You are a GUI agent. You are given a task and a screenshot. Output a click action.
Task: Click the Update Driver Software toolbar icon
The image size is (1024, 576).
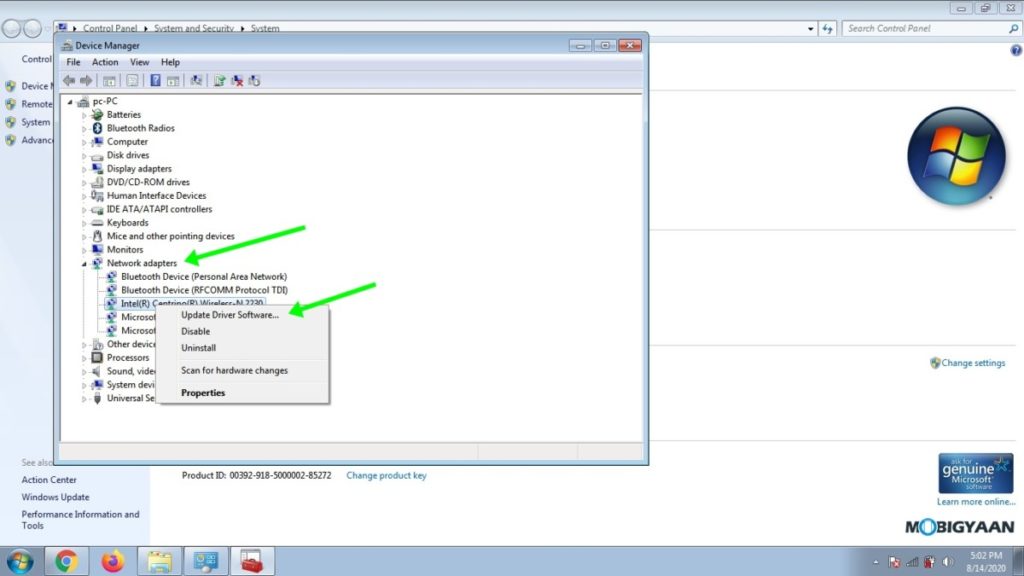tap(219, 80)
